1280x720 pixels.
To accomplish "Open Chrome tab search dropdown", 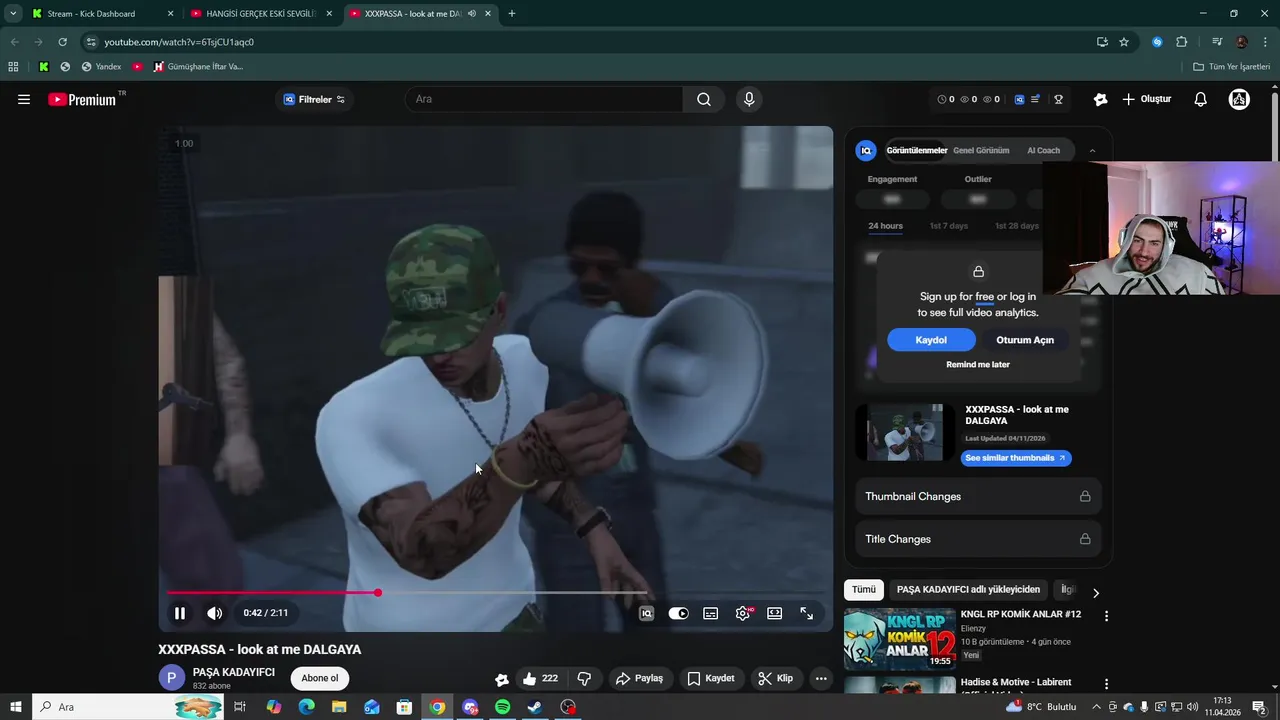I will coord(13,14).
